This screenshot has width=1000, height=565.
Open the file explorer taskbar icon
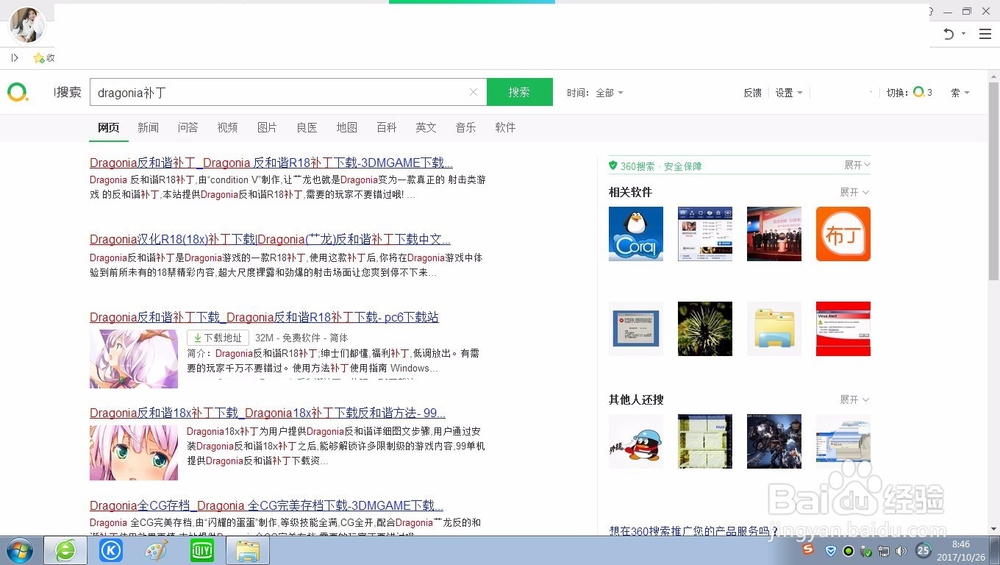click(247, 551)
